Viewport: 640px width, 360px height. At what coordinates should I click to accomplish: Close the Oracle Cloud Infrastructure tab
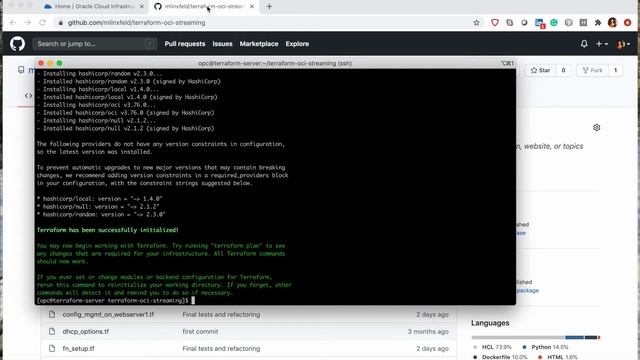142,7
